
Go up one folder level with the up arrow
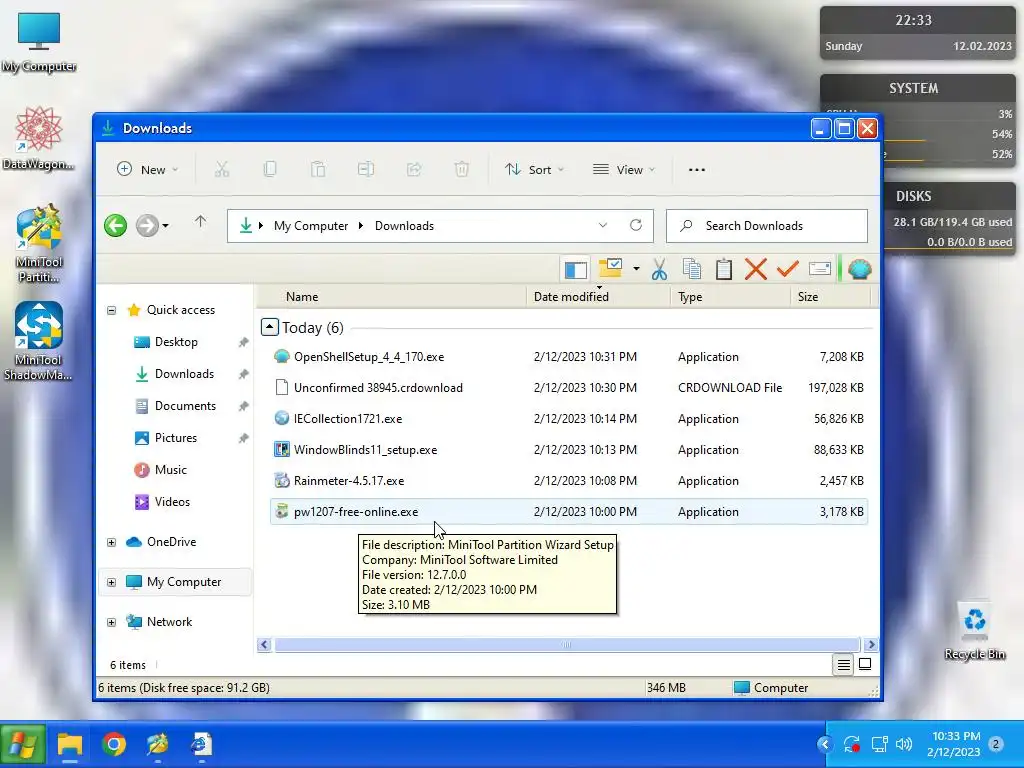click(x=200, y=222)
